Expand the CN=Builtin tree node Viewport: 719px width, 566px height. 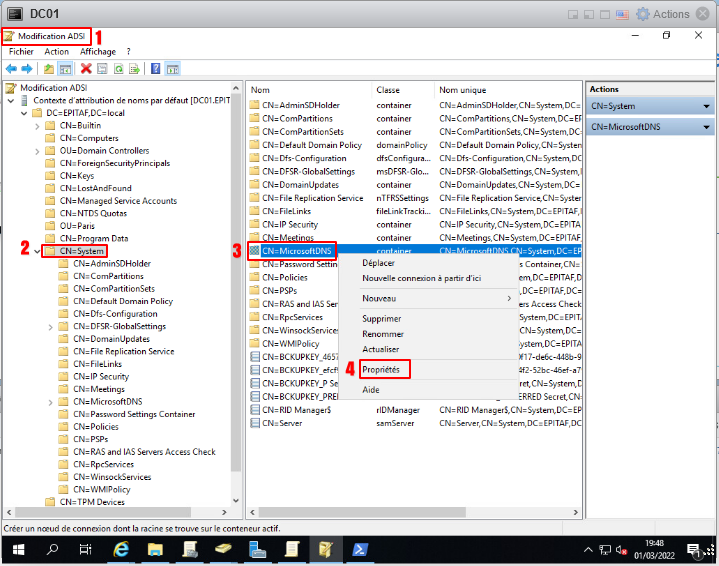point(38,126)
